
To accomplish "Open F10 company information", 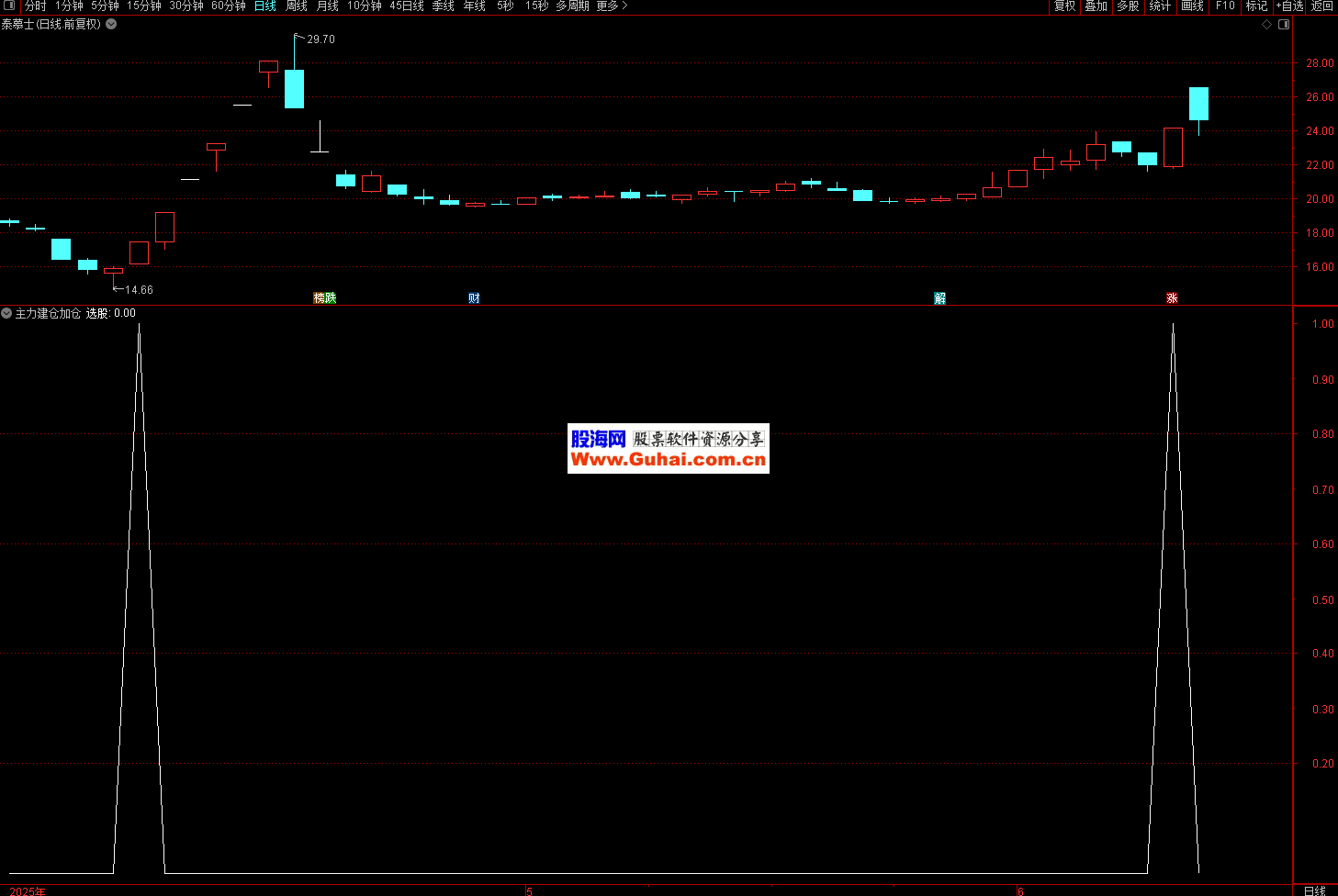I will tap(1225, 6).
